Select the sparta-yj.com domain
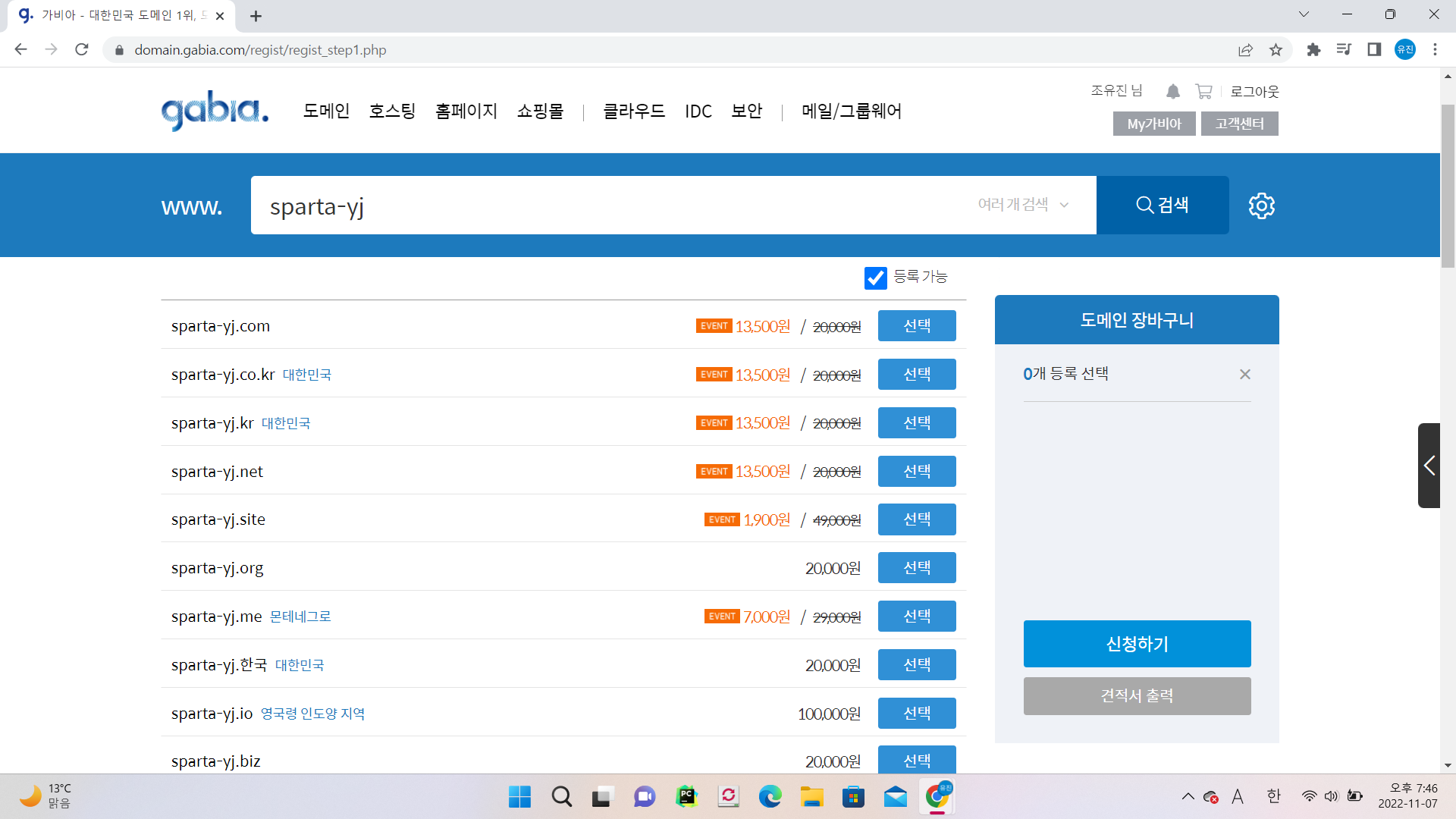This screenshot has width=1456, height=819. pyautogui.click(x=917, y=326)
